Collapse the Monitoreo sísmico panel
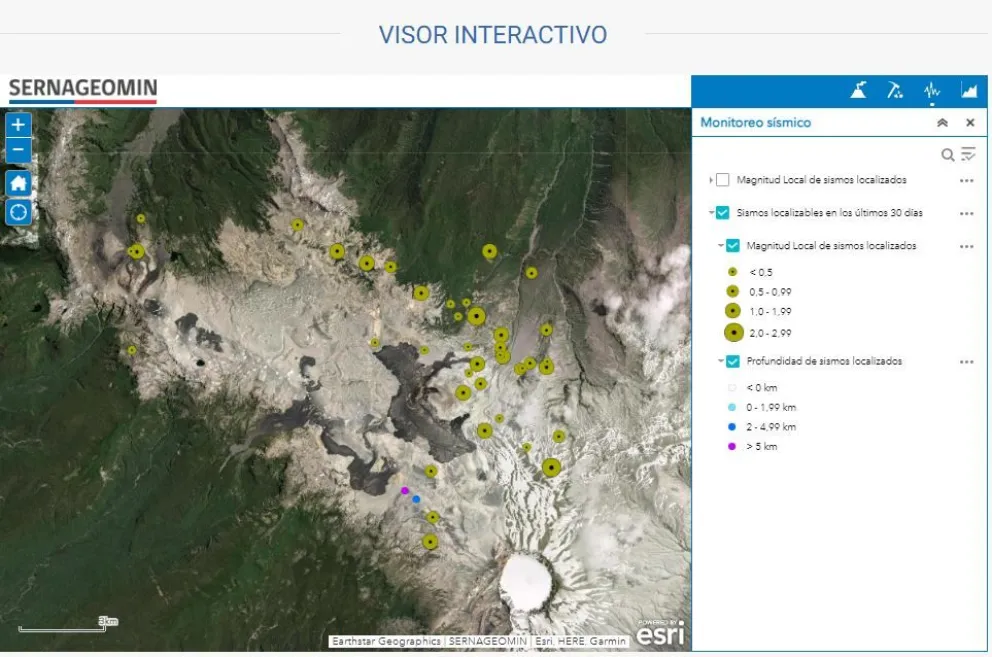992x657 pixels. 942,123
